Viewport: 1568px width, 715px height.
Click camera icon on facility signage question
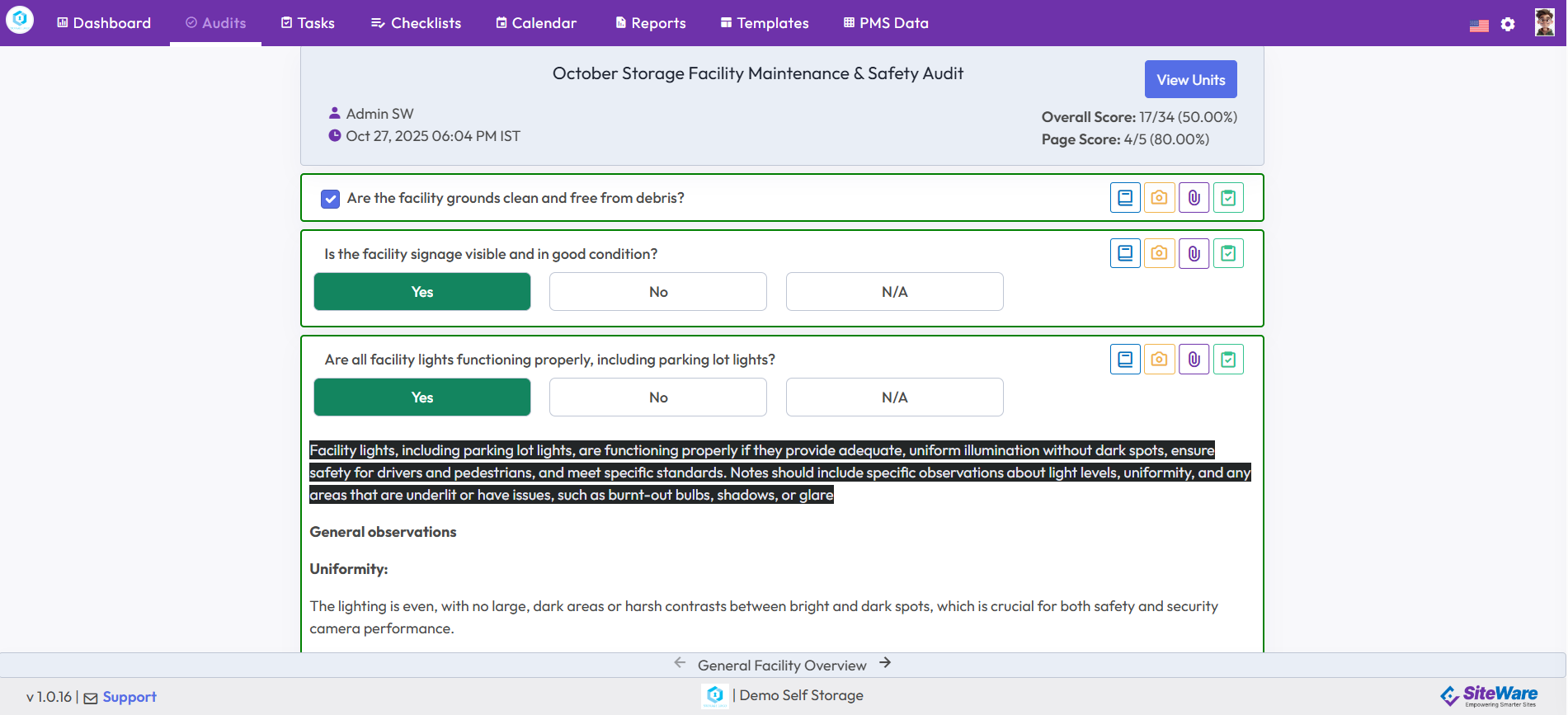1159,254
